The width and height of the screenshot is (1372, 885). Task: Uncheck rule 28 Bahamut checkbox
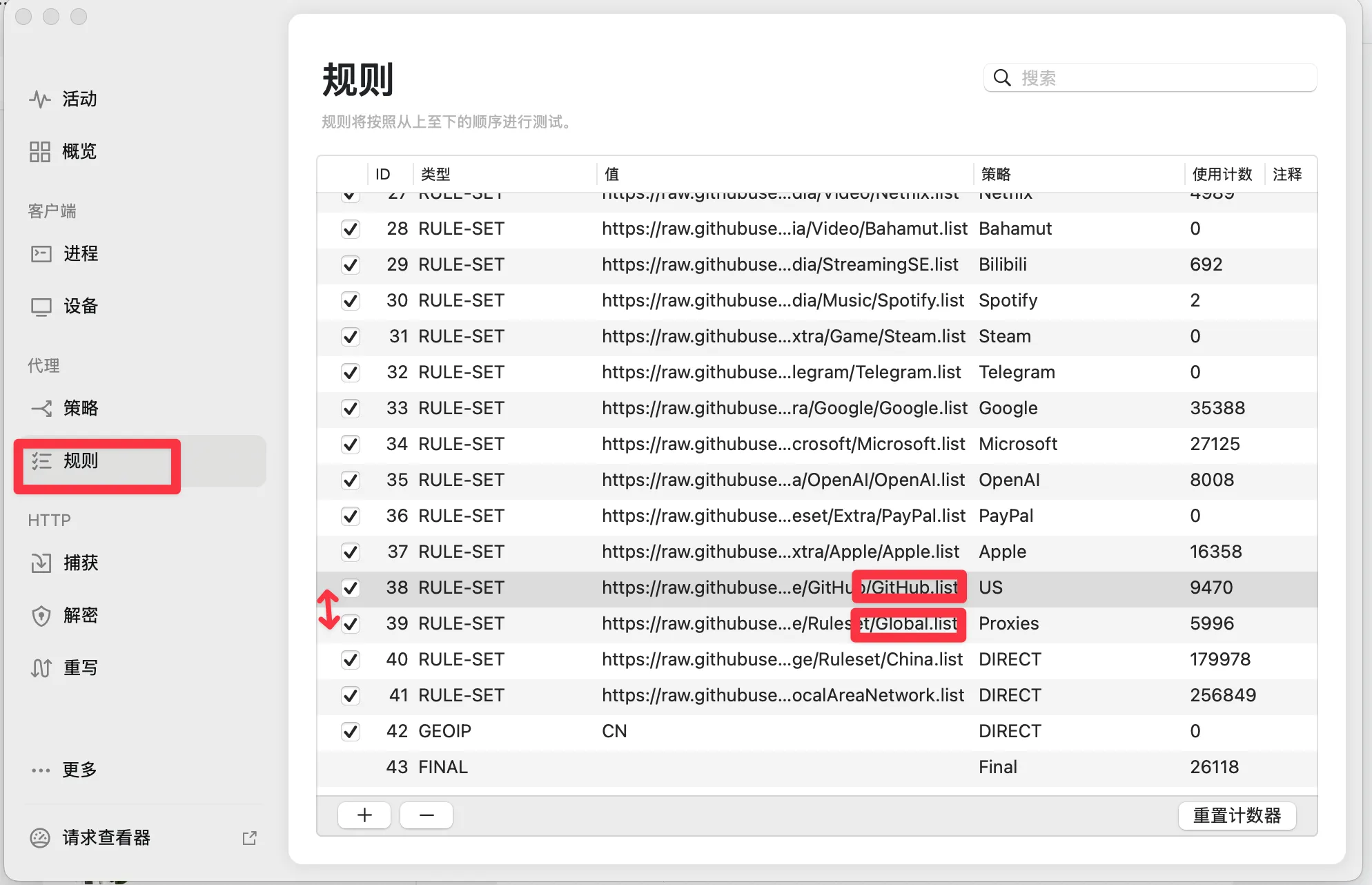point(351,229)
